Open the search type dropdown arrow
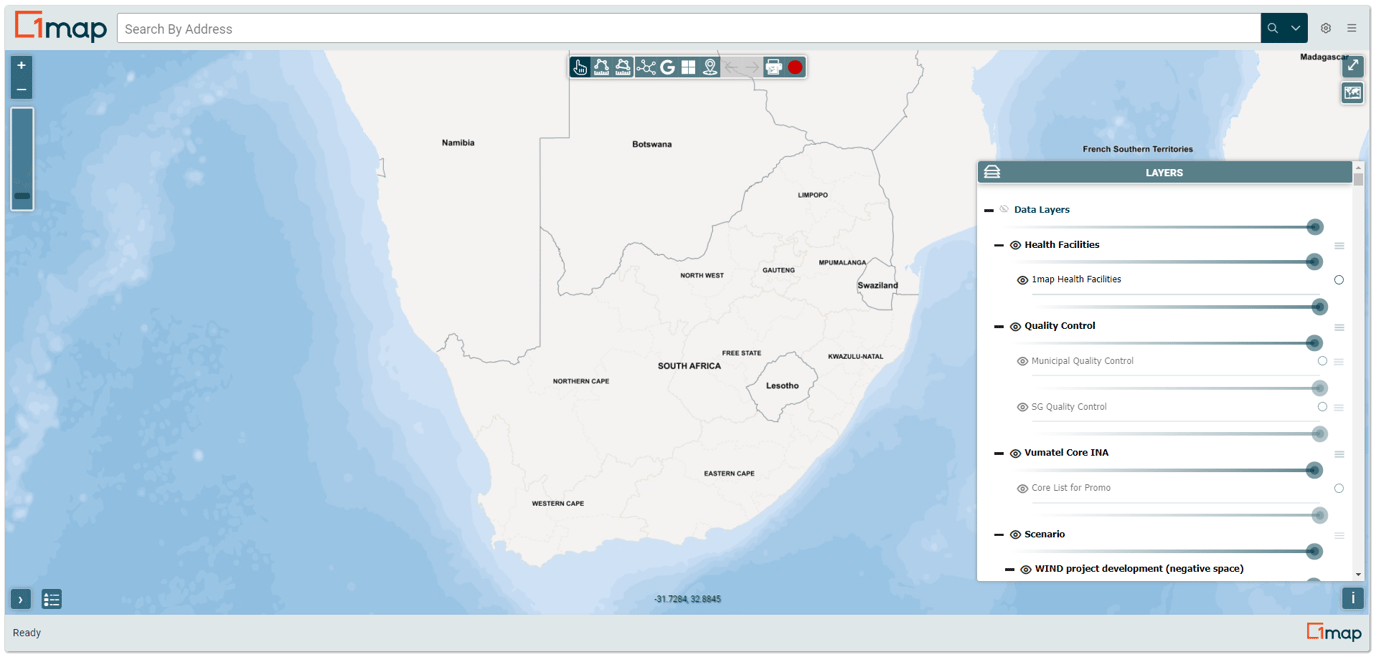 click(1294, 27)
